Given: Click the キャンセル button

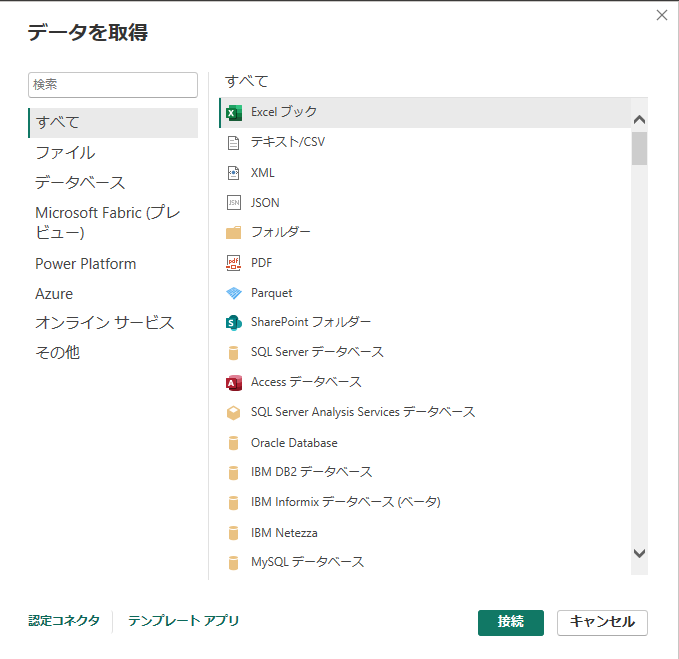Looking at the screenshot, I should coord(602,623).
